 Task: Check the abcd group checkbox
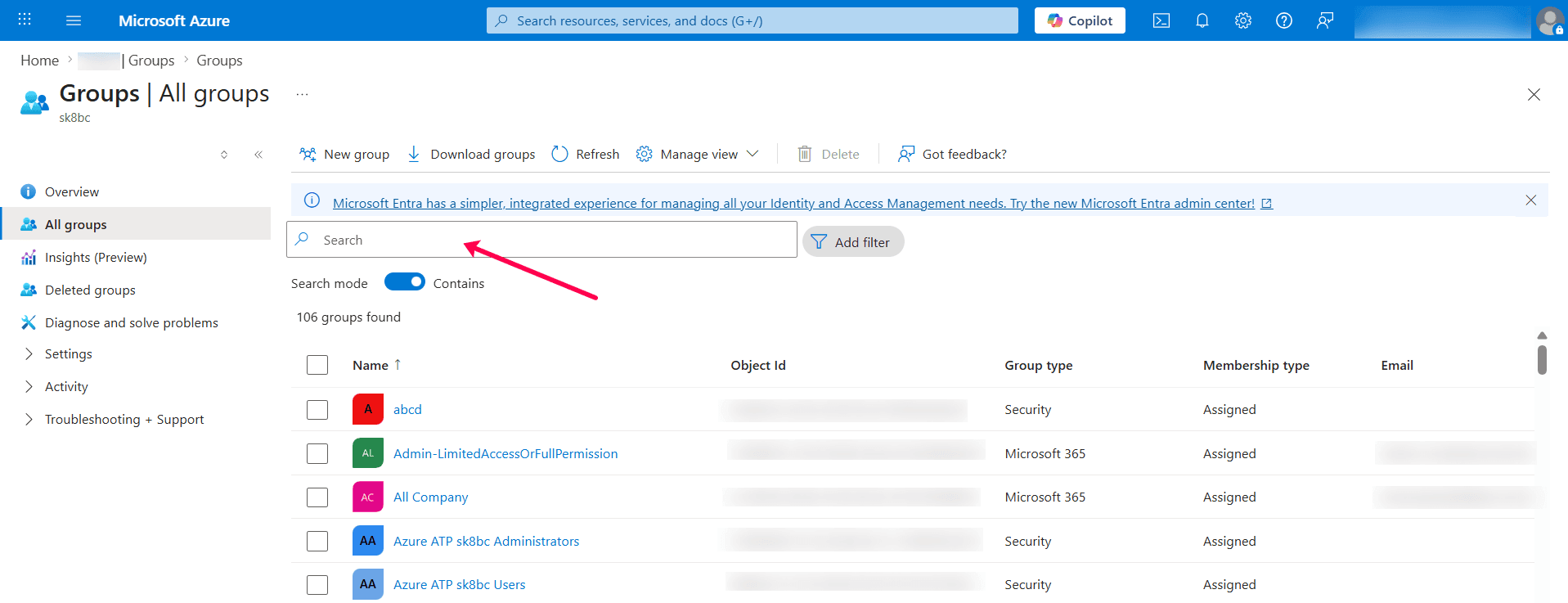click(x=317, y=409)
